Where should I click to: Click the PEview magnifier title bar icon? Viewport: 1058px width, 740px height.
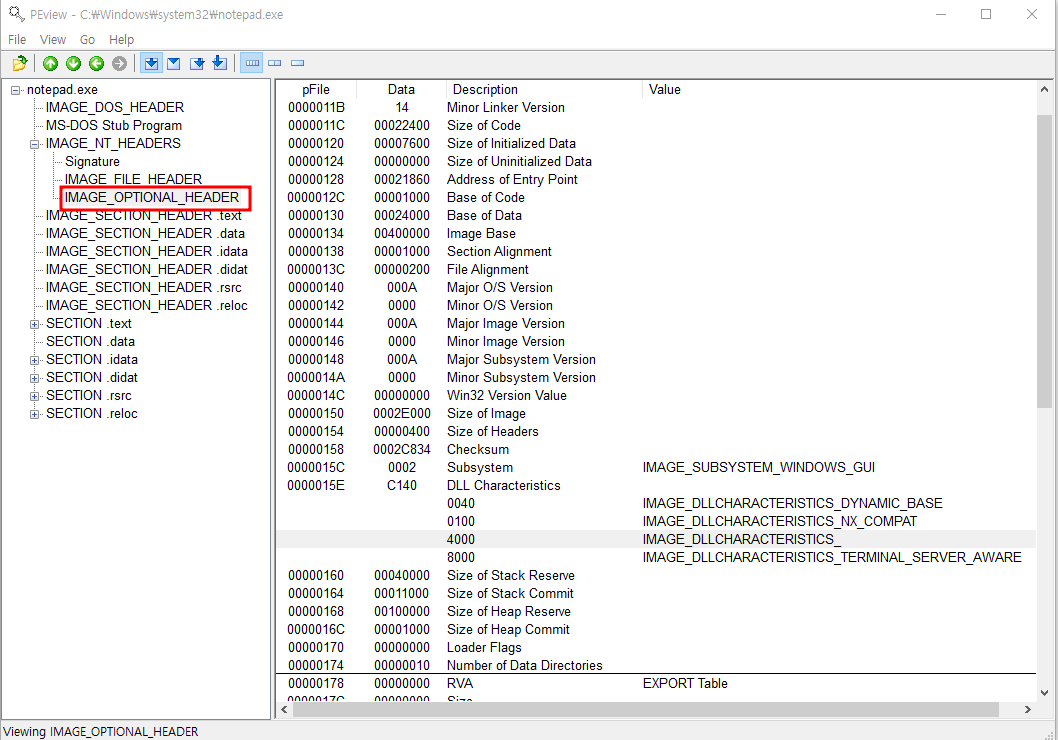[x=16, y=13]
